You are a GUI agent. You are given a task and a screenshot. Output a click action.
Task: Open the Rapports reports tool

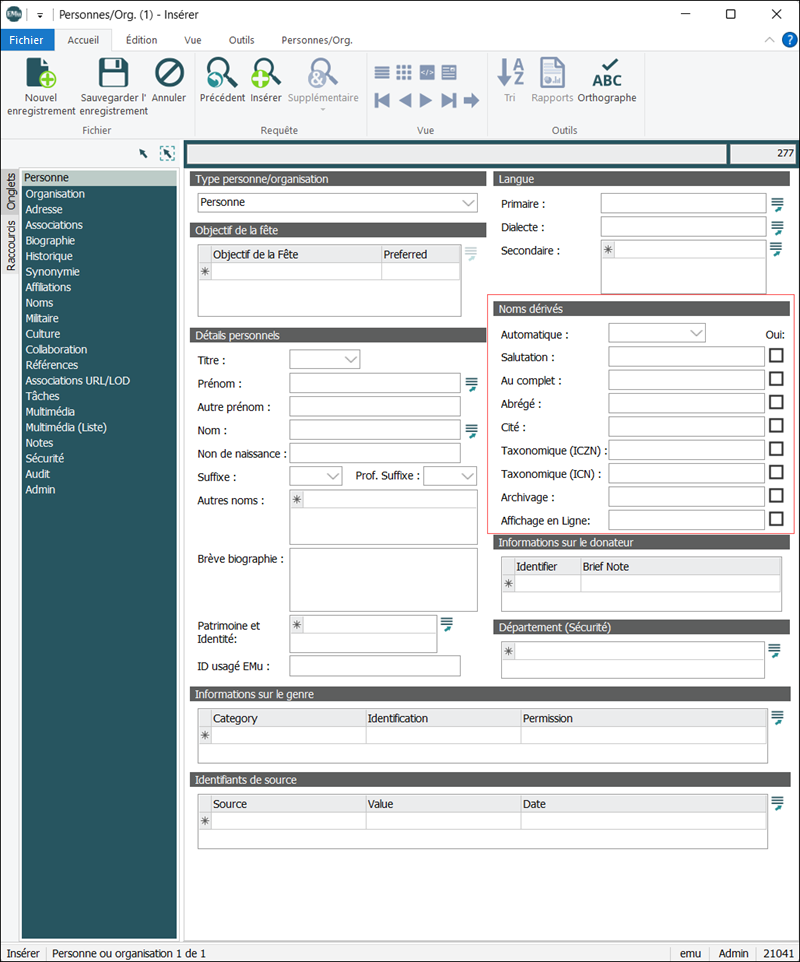[x=552, y=73]
